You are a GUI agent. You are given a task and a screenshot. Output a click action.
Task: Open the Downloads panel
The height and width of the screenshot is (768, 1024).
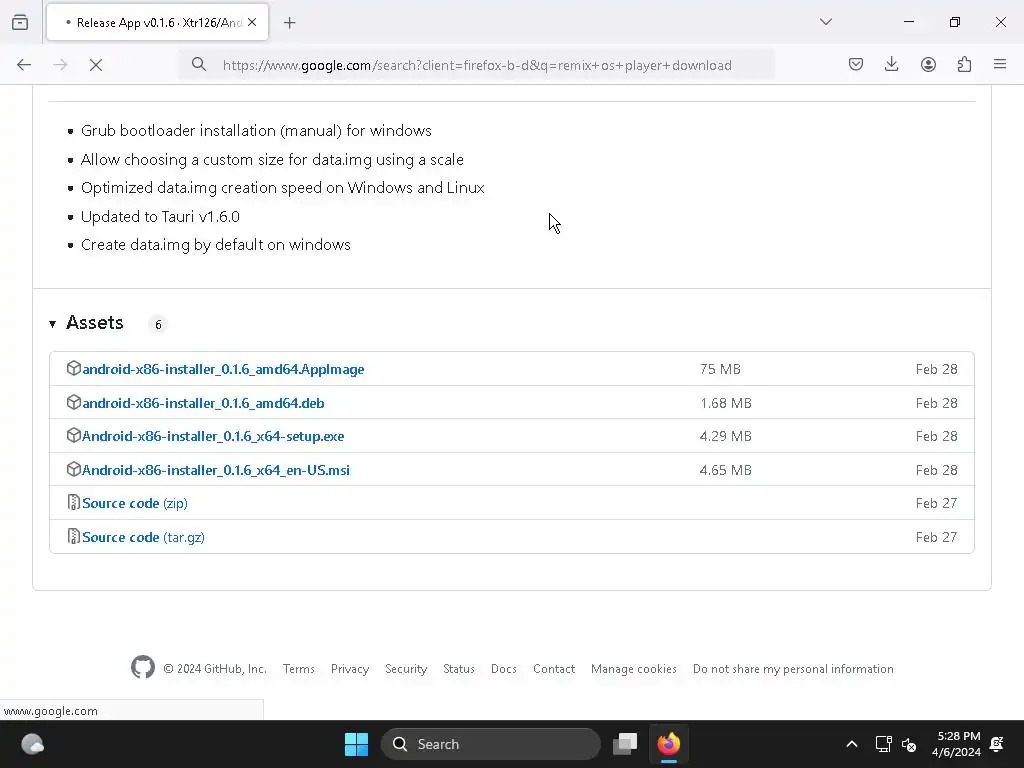click(x=891, y=64)
